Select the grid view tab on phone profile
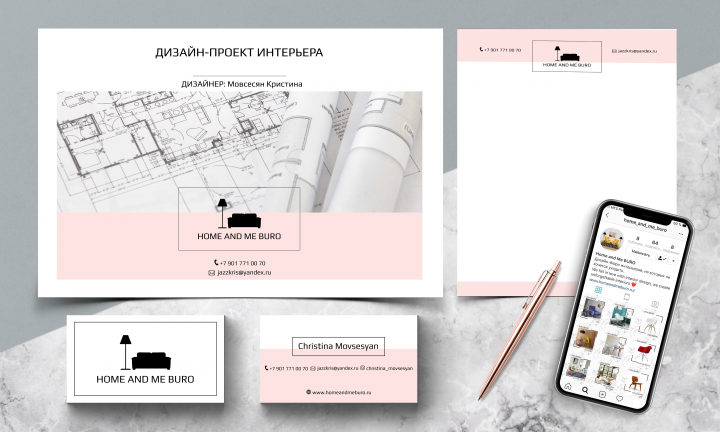This screenshot has height=432, width=720. click(x=598, y=290)
